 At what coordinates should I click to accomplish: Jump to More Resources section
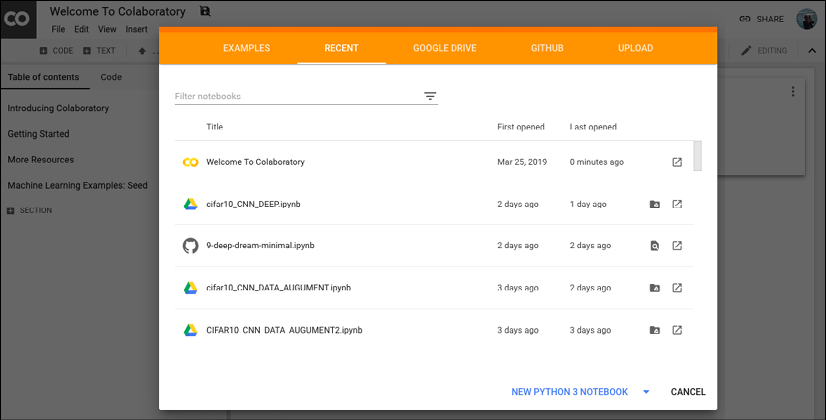[41, 160]
